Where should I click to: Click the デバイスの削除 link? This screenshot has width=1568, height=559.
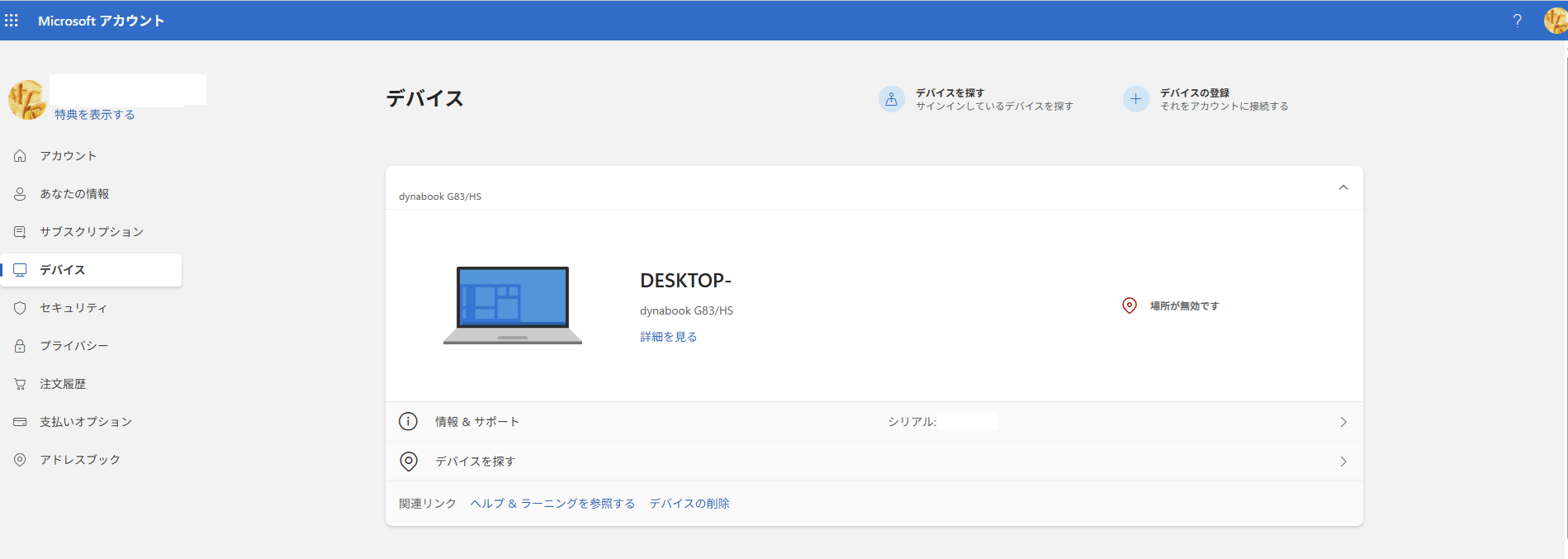[x=689, y=504]
